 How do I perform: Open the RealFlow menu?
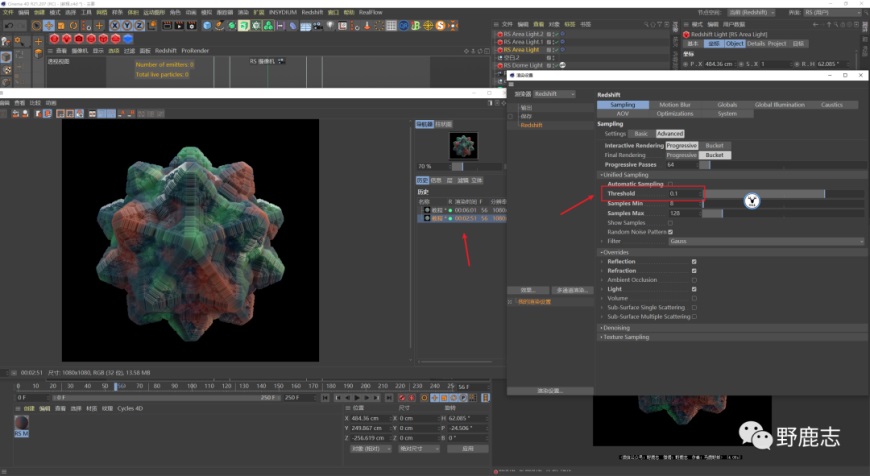tap(371, 12)
